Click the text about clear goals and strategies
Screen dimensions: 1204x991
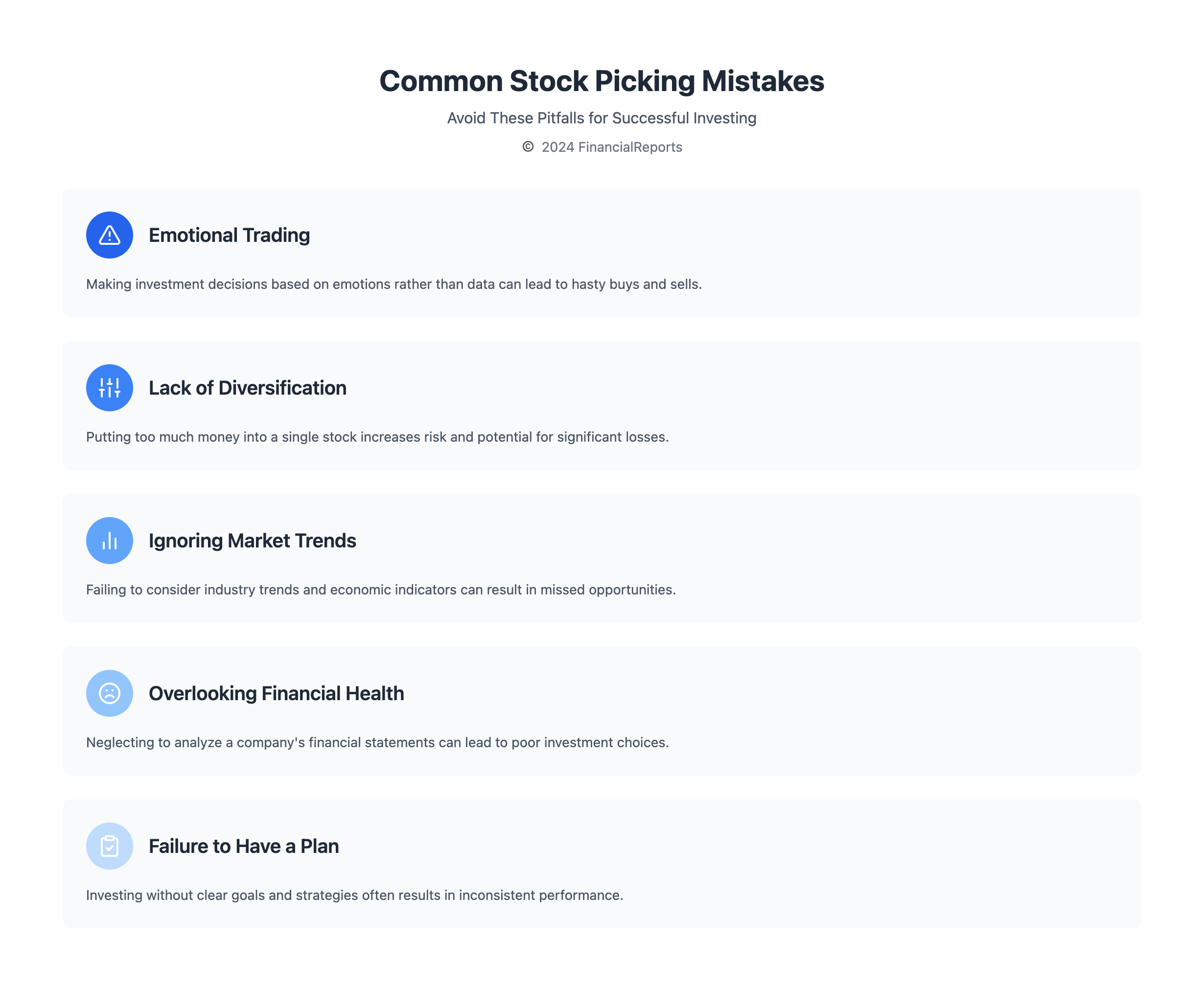(x=354, y=895)
